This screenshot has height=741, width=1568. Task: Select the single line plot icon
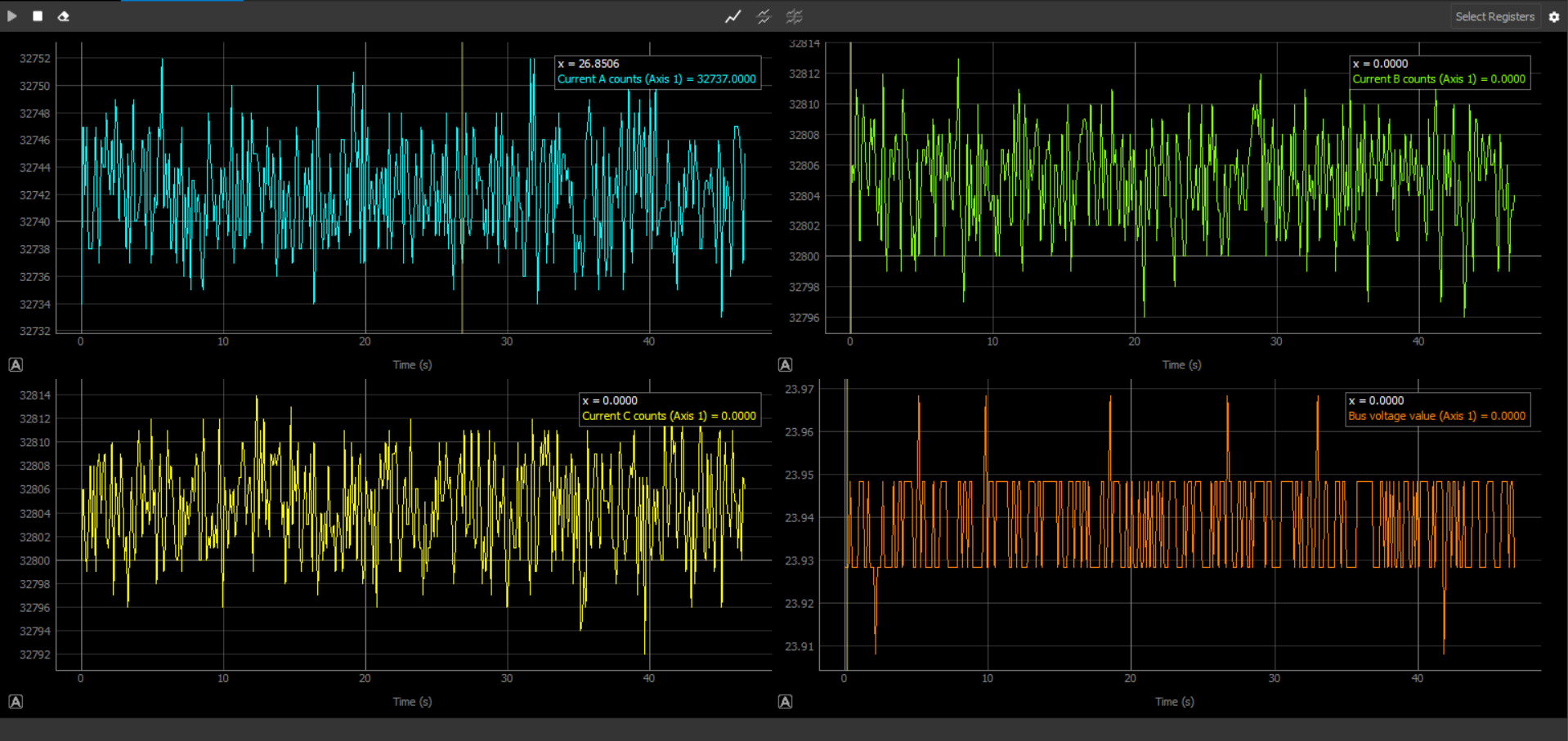pos(732,16)
